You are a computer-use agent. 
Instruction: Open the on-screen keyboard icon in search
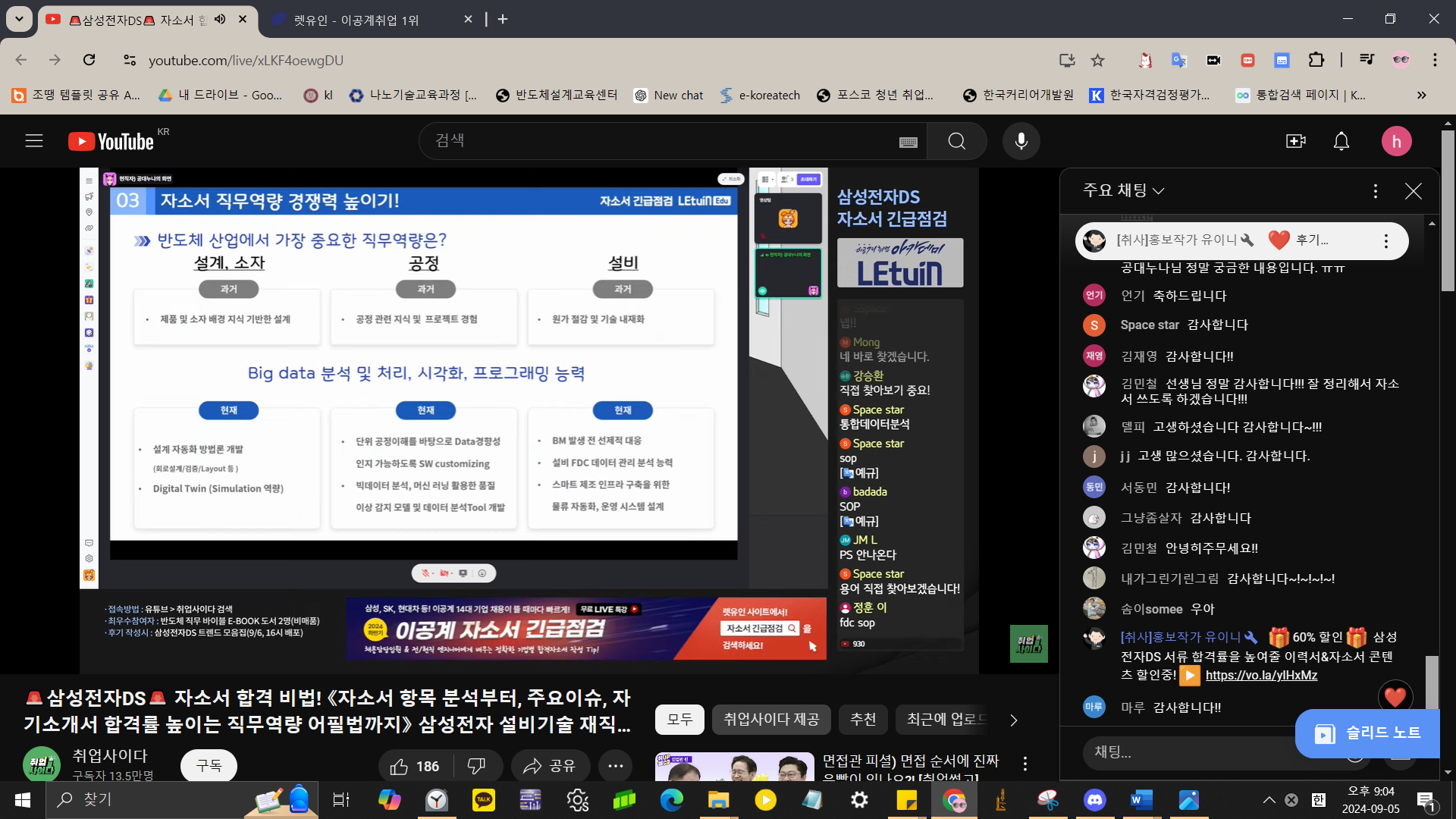pos(908,142)
